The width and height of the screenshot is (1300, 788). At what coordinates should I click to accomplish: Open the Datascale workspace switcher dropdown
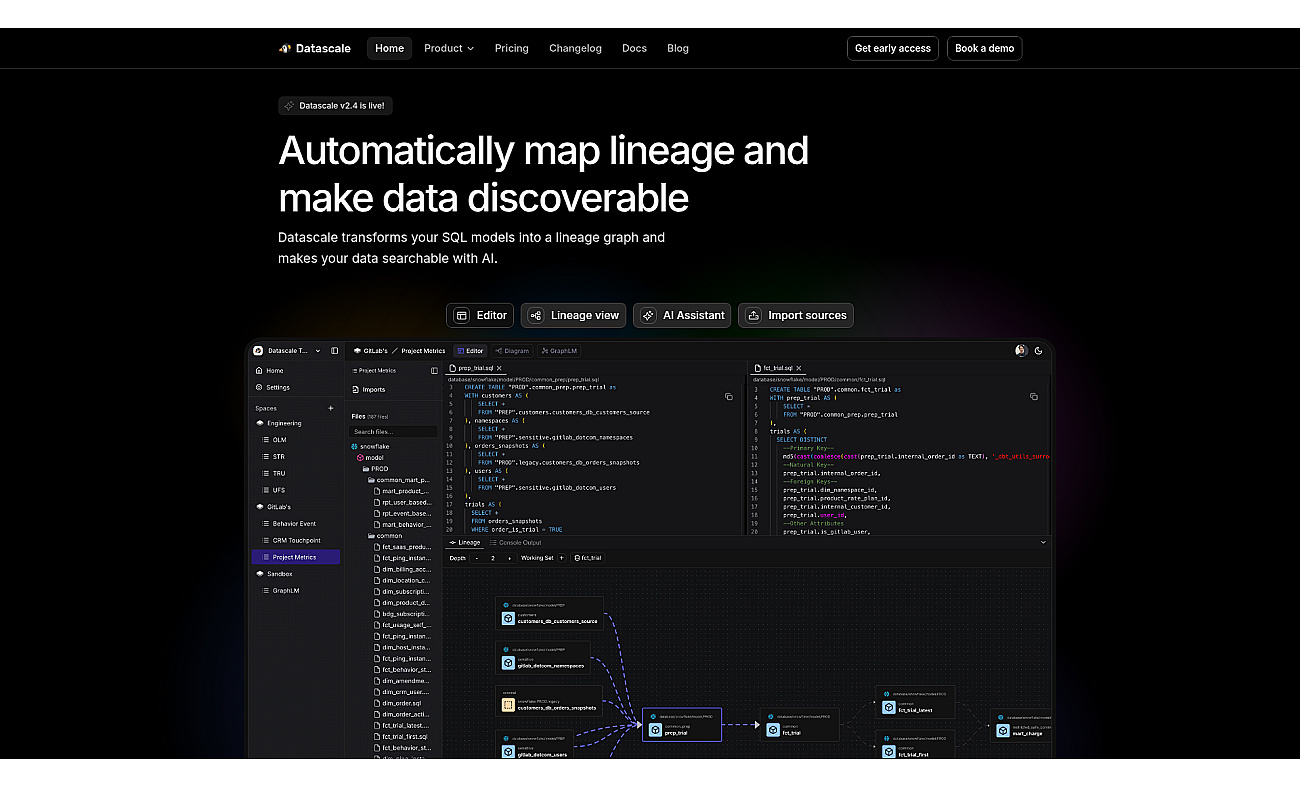(318, 351)
